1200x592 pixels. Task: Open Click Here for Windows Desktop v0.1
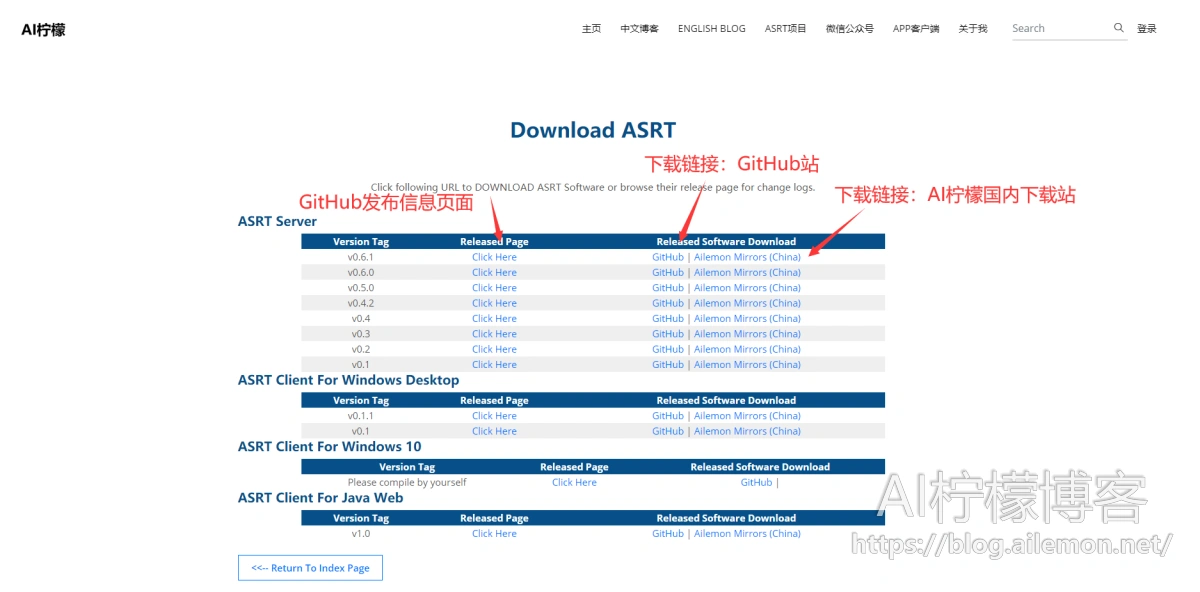pos(494,431)
